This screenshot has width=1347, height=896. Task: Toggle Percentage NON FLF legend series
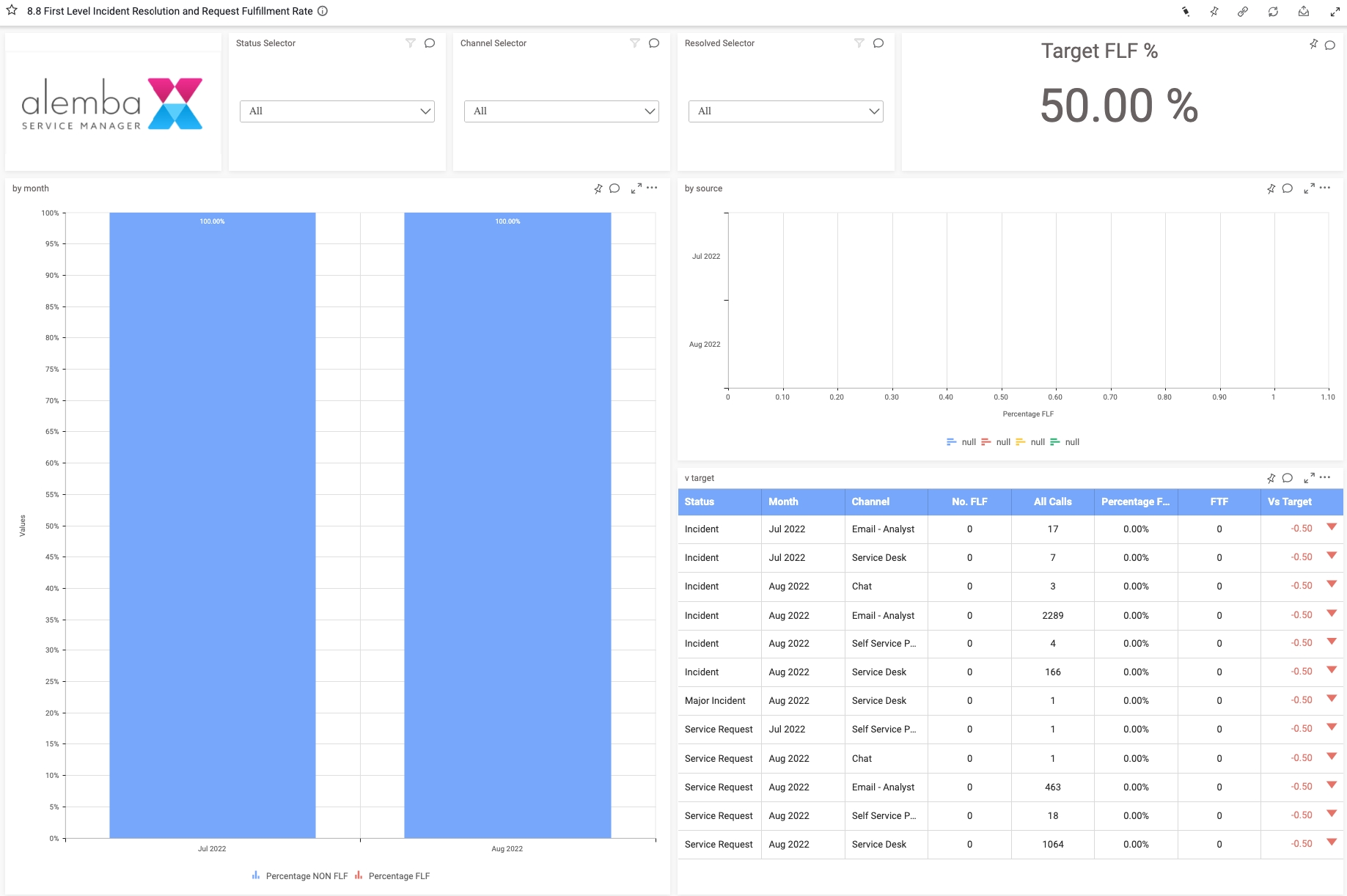[x=299, y=876]
